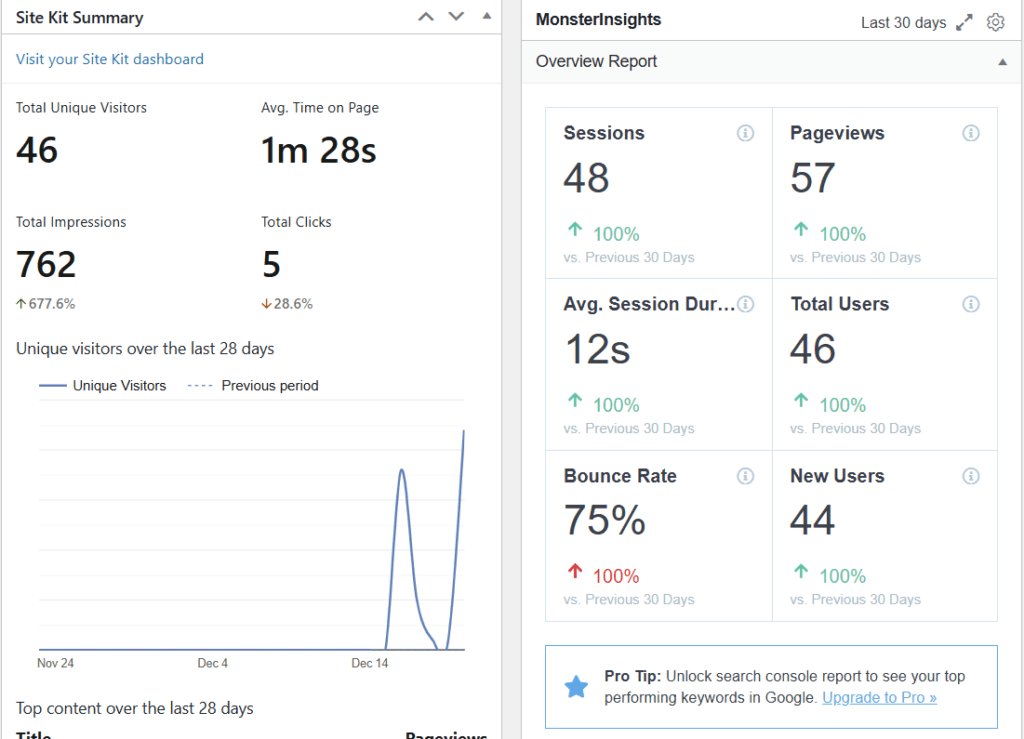Screen dimensions: 1024x739
Task: Click the Total Users info icon
Action: (970, 304)
